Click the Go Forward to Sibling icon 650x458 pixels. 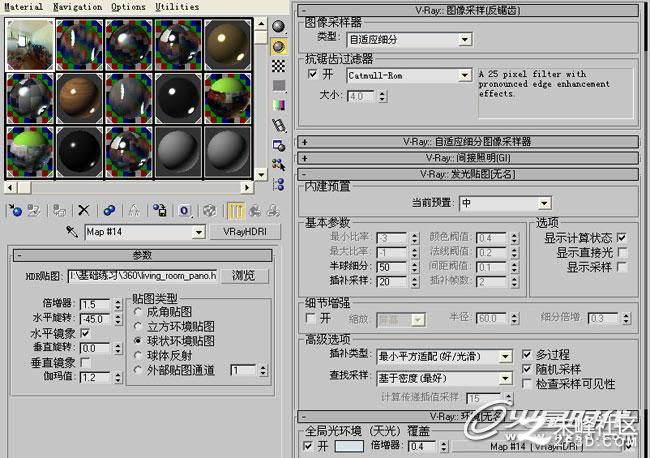pyautogui.click(x=273, y=211)
